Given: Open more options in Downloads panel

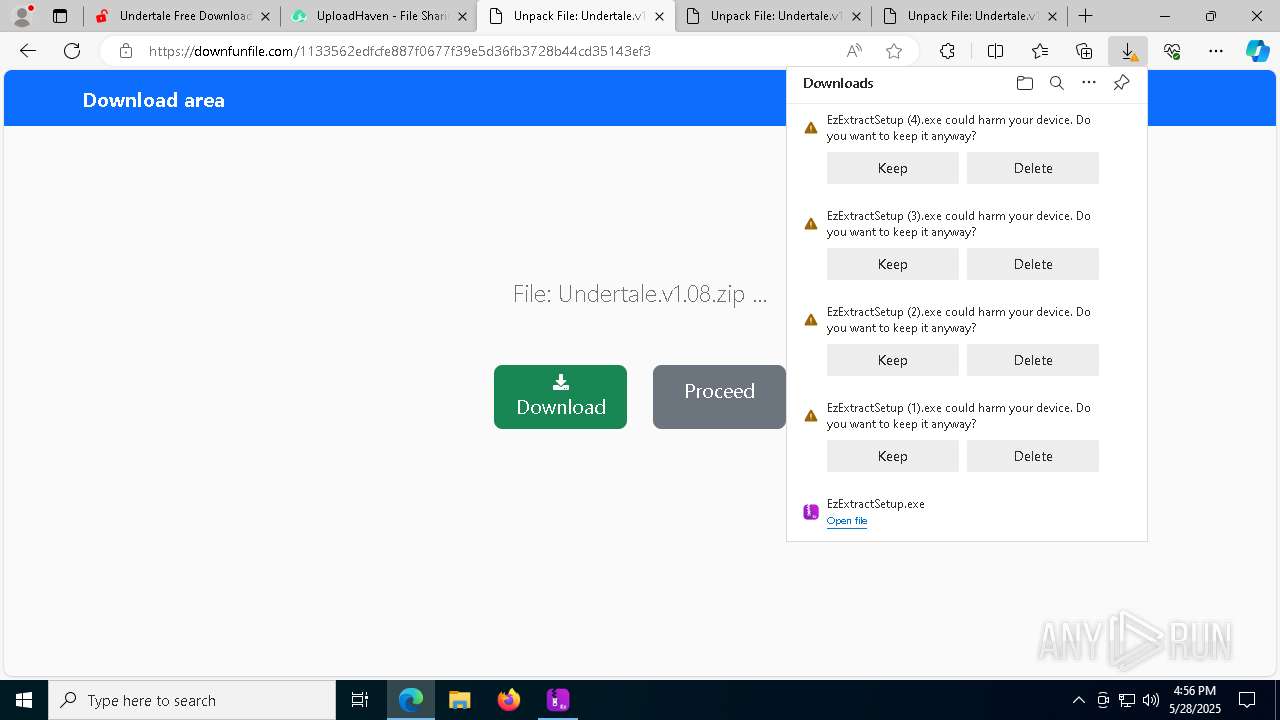Looking at the screenshot, I should [x=1089, y=83].
